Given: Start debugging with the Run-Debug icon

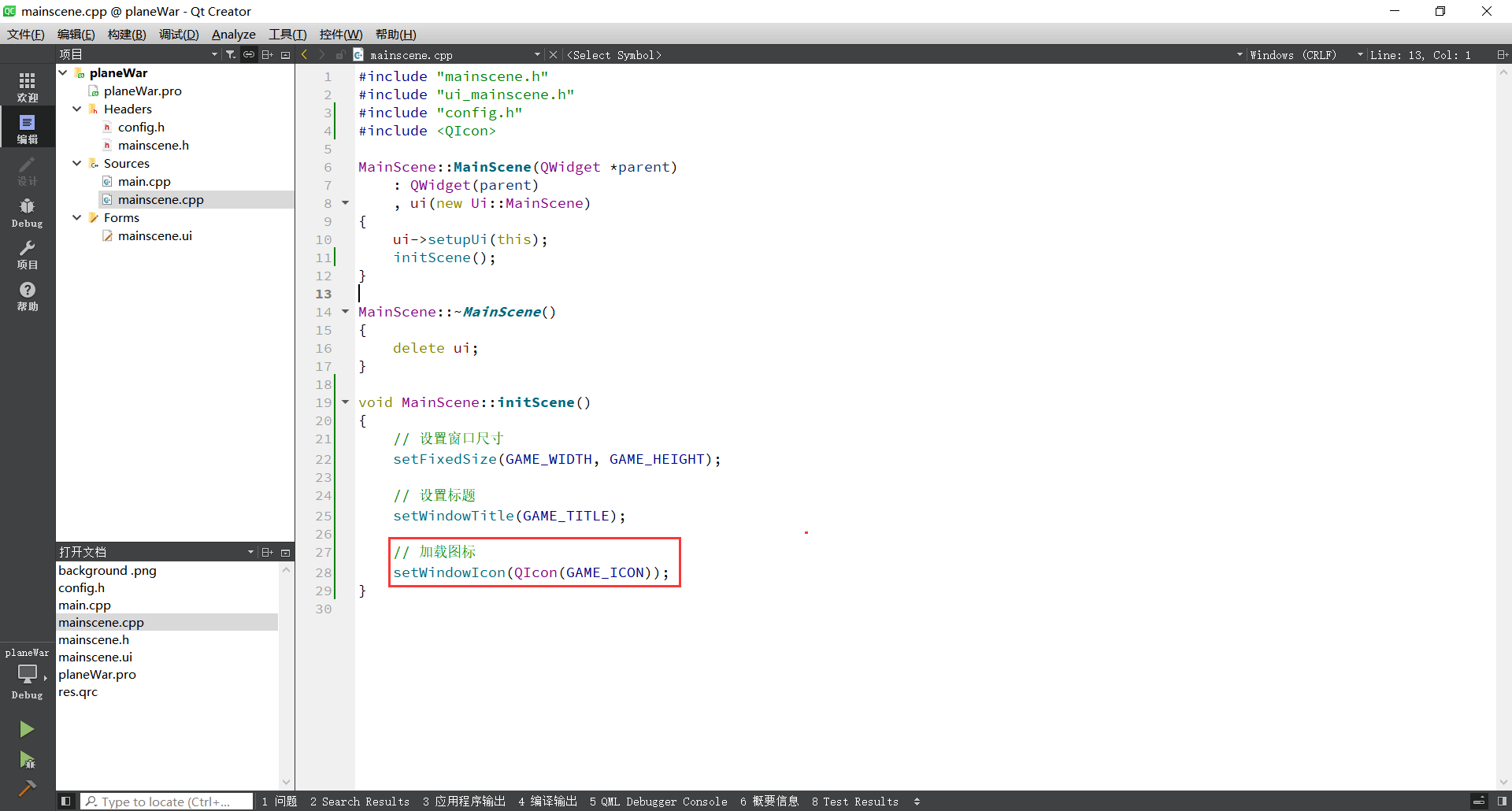Looking at the screenshot, I should click(27, 760).
